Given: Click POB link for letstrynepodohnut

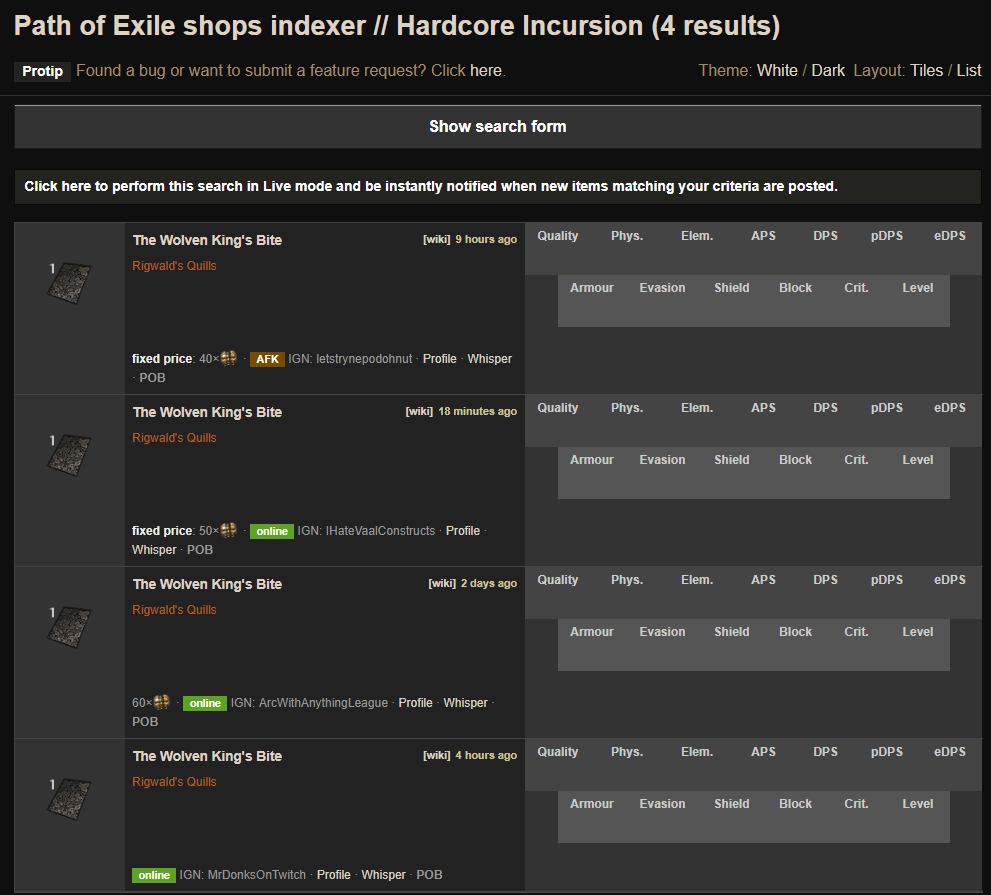Looking at the screenshot, I should point(152,377).
